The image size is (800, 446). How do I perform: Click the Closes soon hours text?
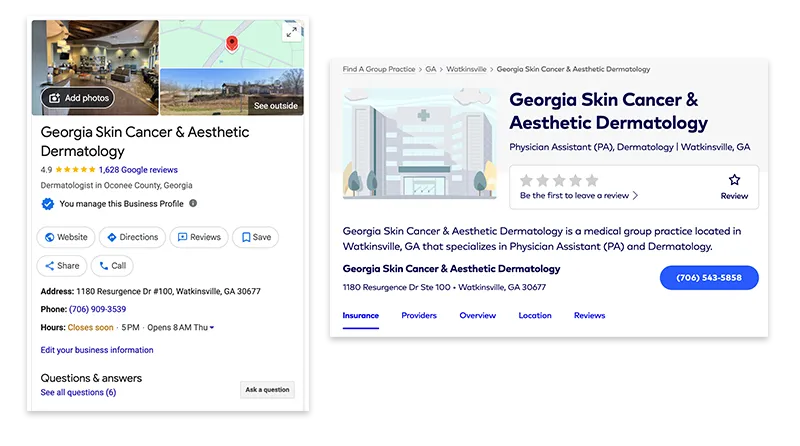click(90, 328)
